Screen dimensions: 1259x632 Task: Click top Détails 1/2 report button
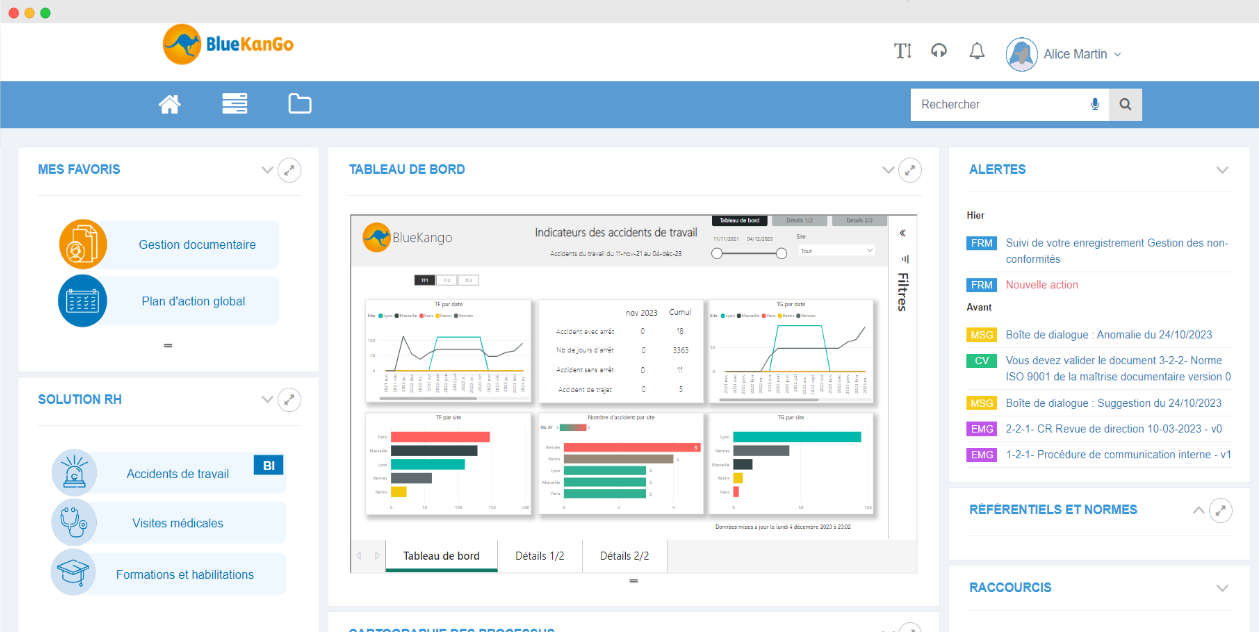[x=799, y=220]
